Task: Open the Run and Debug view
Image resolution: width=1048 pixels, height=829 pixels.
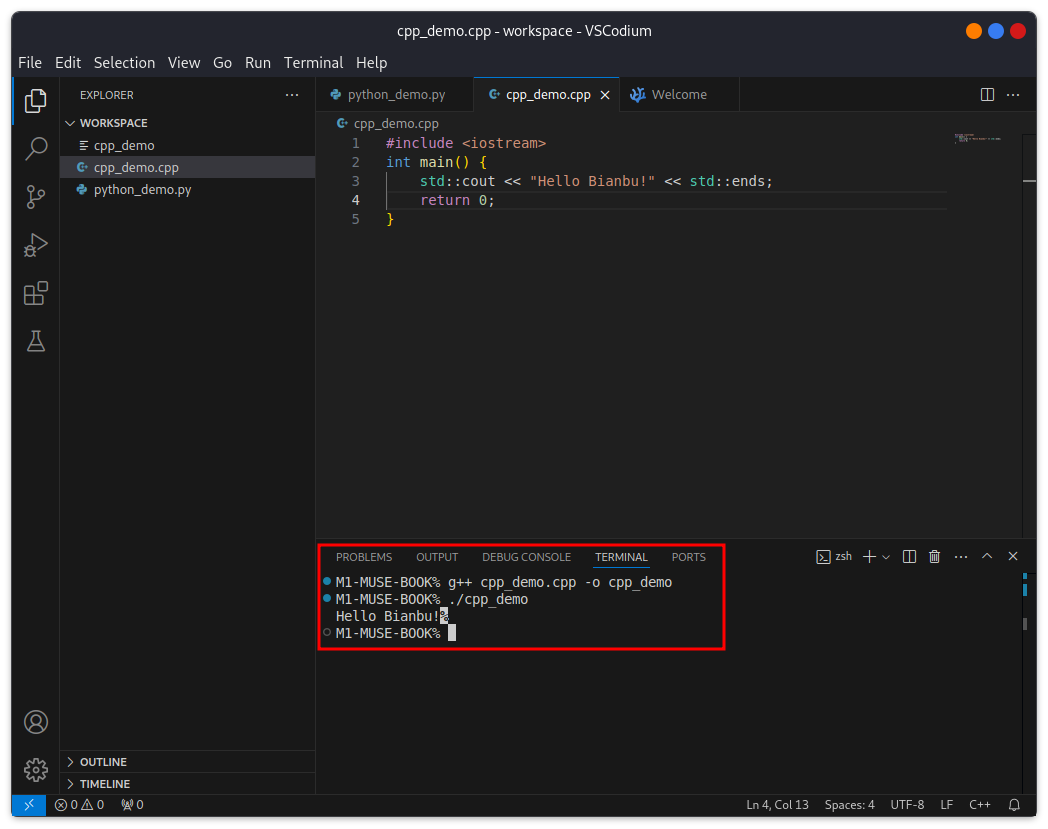Action: (x=36, y=245)
